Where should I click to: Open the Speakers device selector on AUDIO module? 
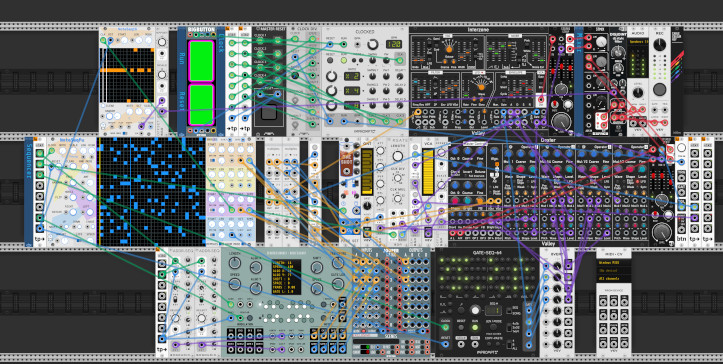638,42
